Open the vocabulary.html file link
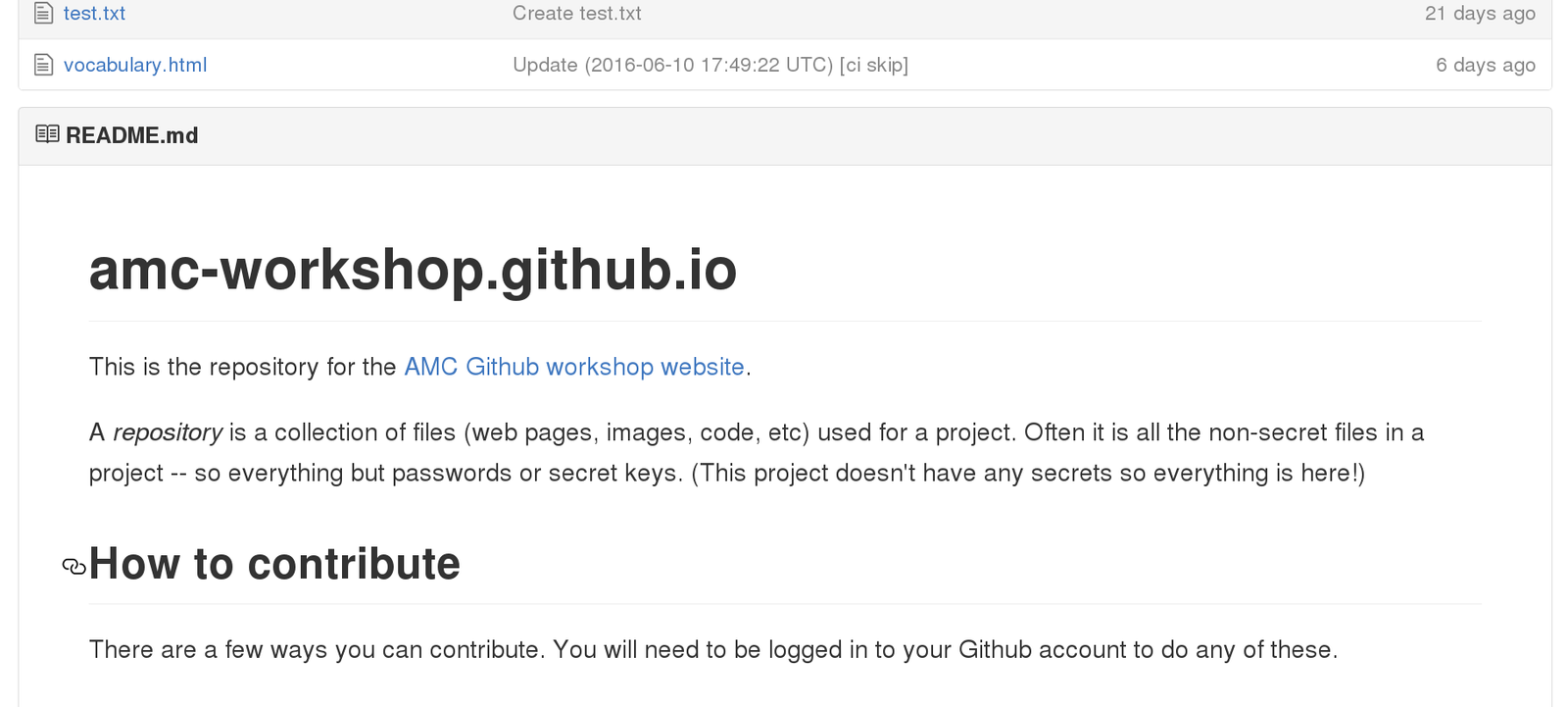Viewport: 1568px width, 707px height. 135,65
